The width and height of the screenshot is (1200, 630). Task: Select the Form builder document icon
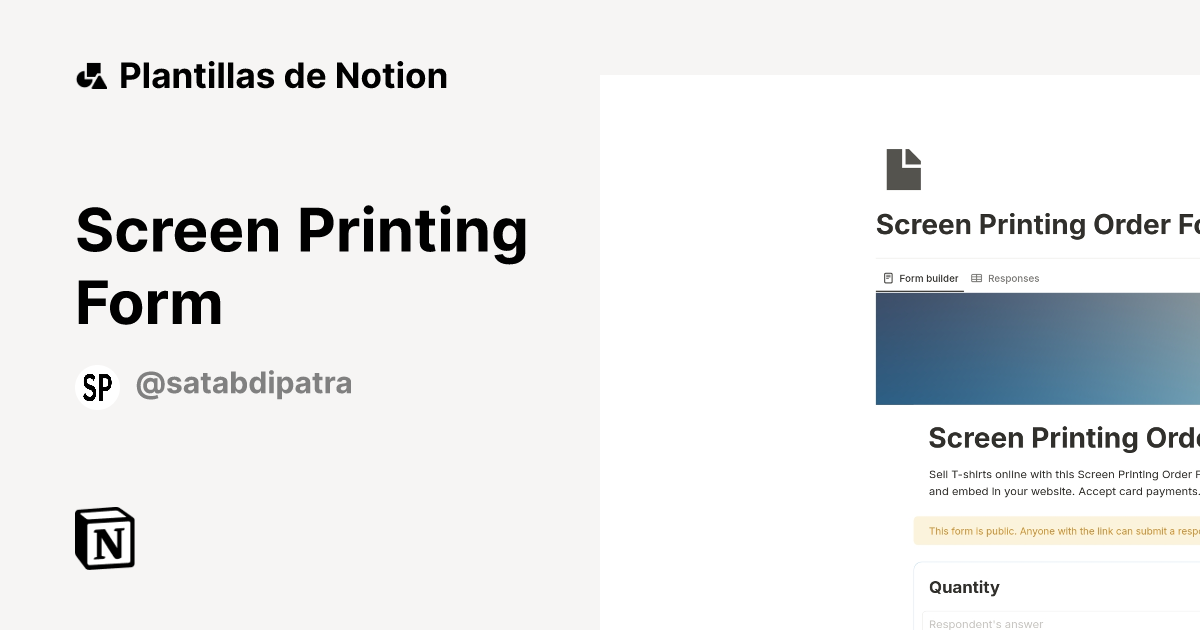tap(888, 278)
